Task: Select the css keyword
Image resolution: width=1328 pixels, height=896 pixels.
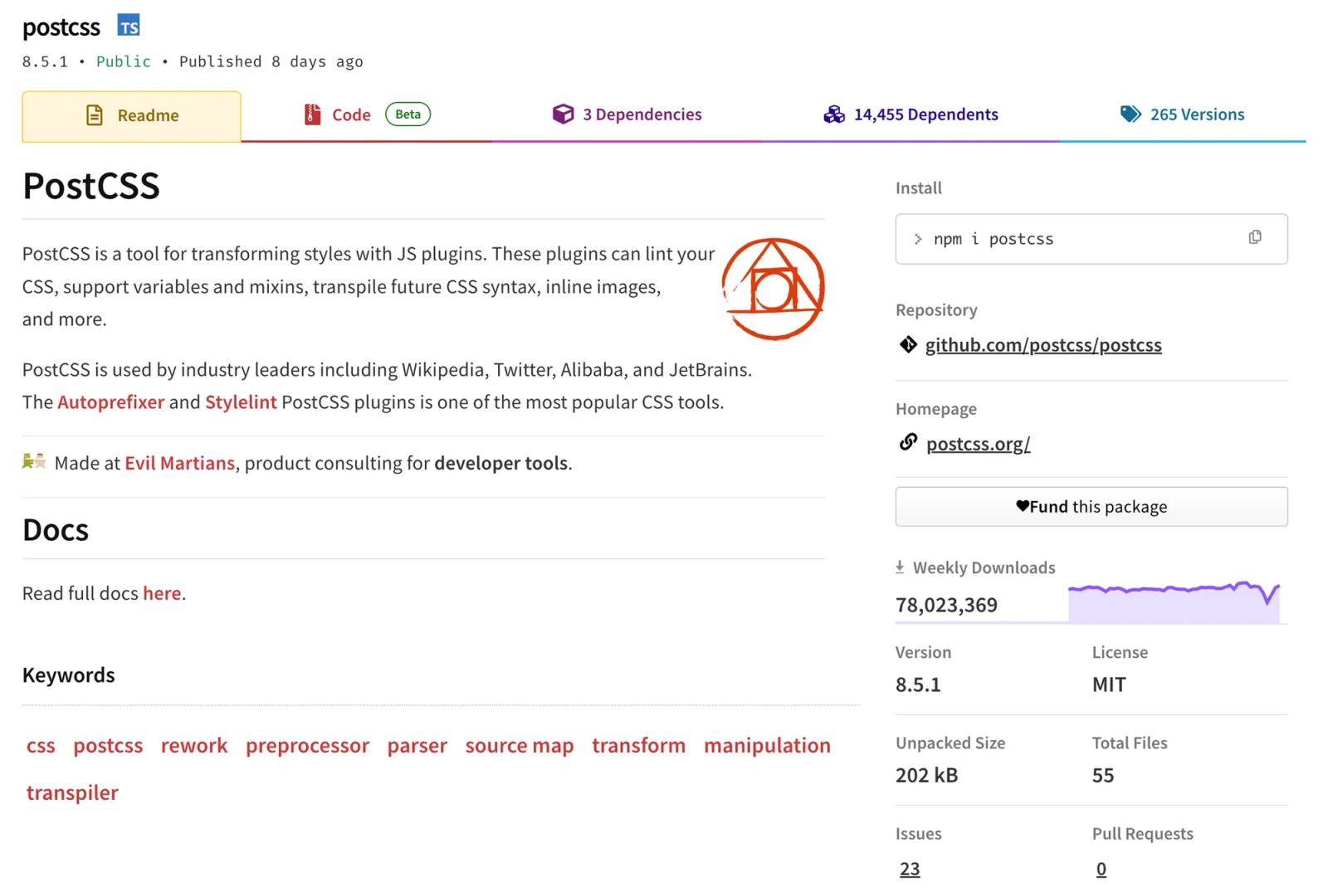Action: click(41, 746)
